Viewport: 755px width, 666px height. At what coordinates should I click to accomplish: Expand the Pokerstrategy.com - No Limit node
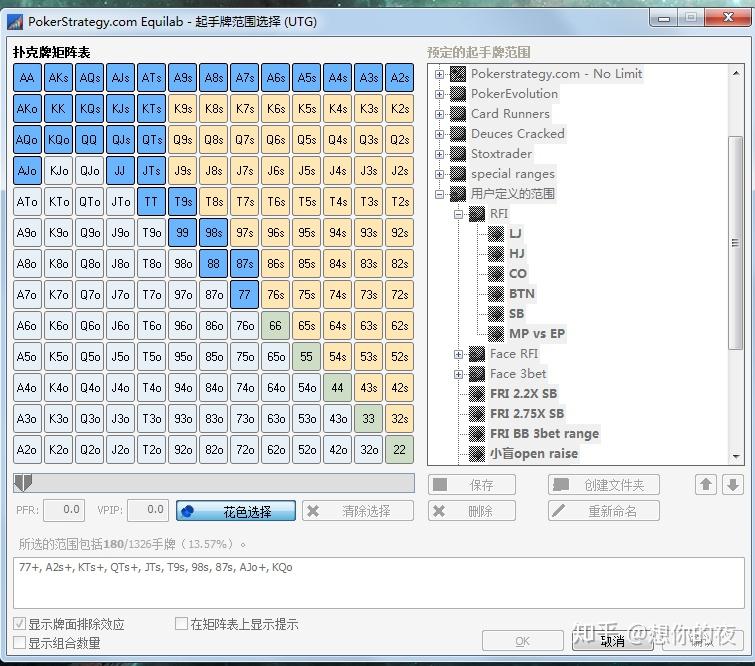pyautogui.click(x=439, y=74)
